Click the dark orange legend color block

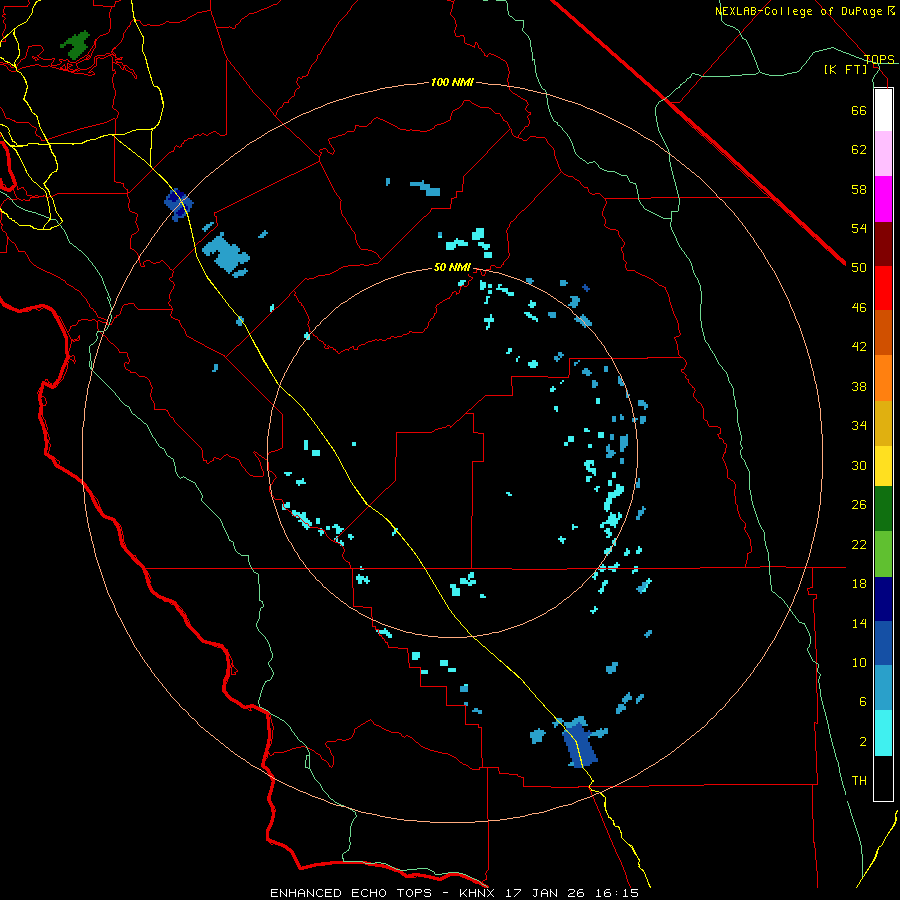coord(883,332)
